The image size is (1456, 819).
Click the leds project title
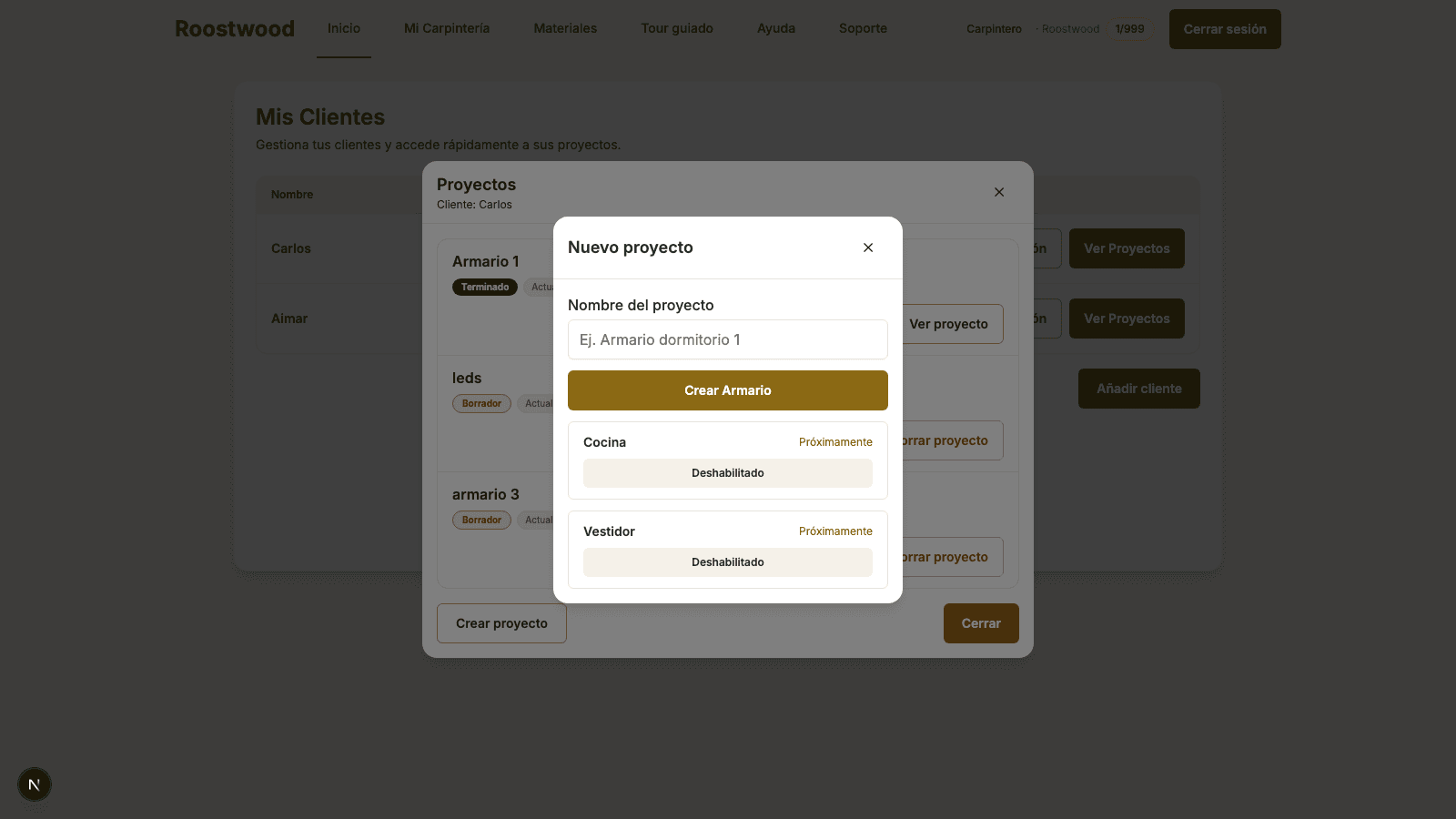pos(467,378)
